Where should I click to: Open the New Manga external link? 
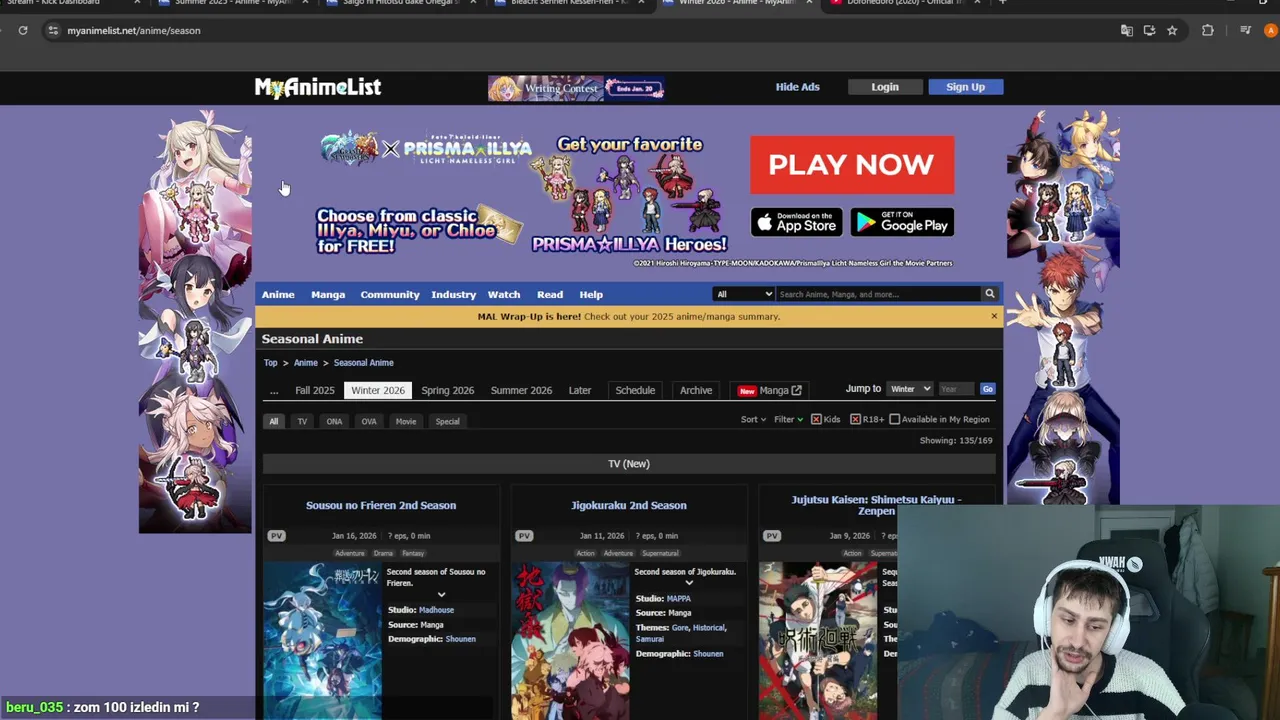(x=770, y=390)
